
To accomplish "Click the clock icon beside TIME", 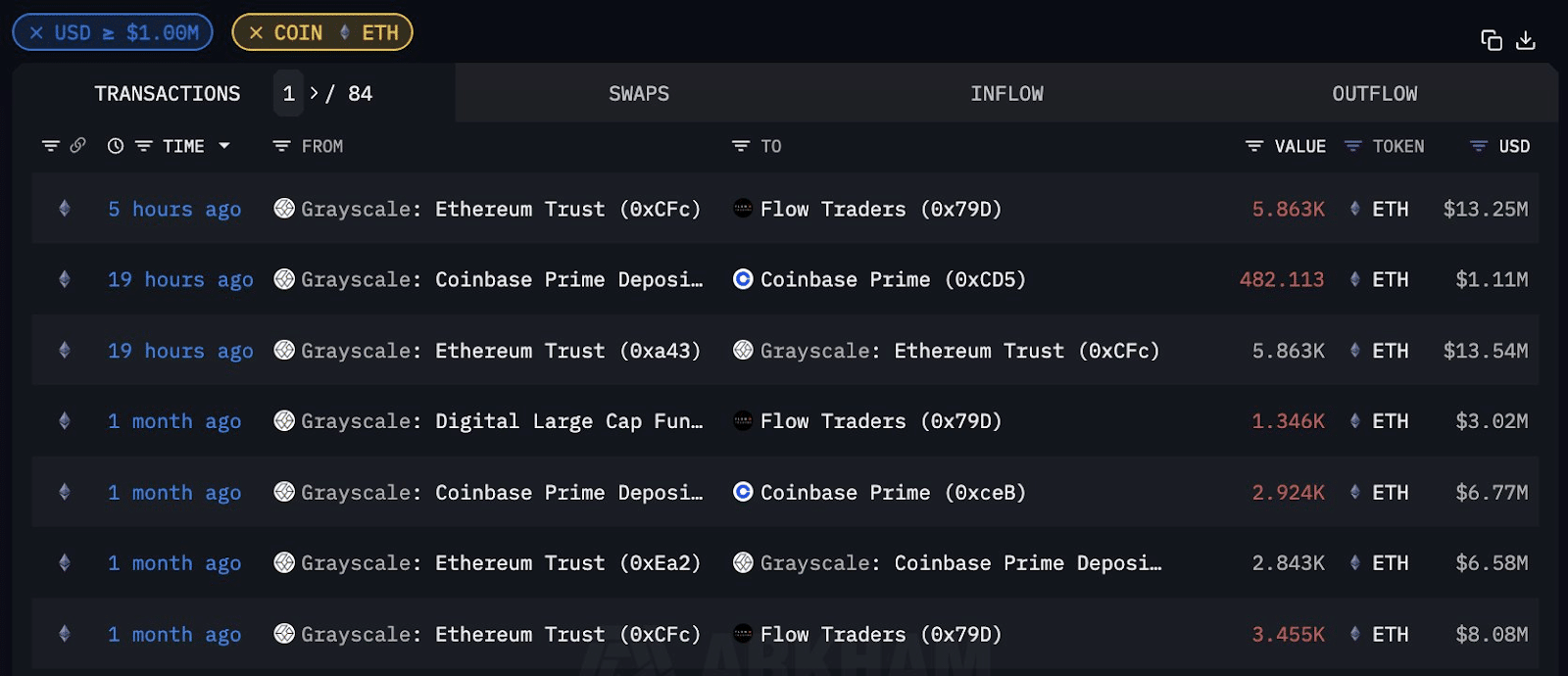I will pyautogui.click(x=116, y=146).
